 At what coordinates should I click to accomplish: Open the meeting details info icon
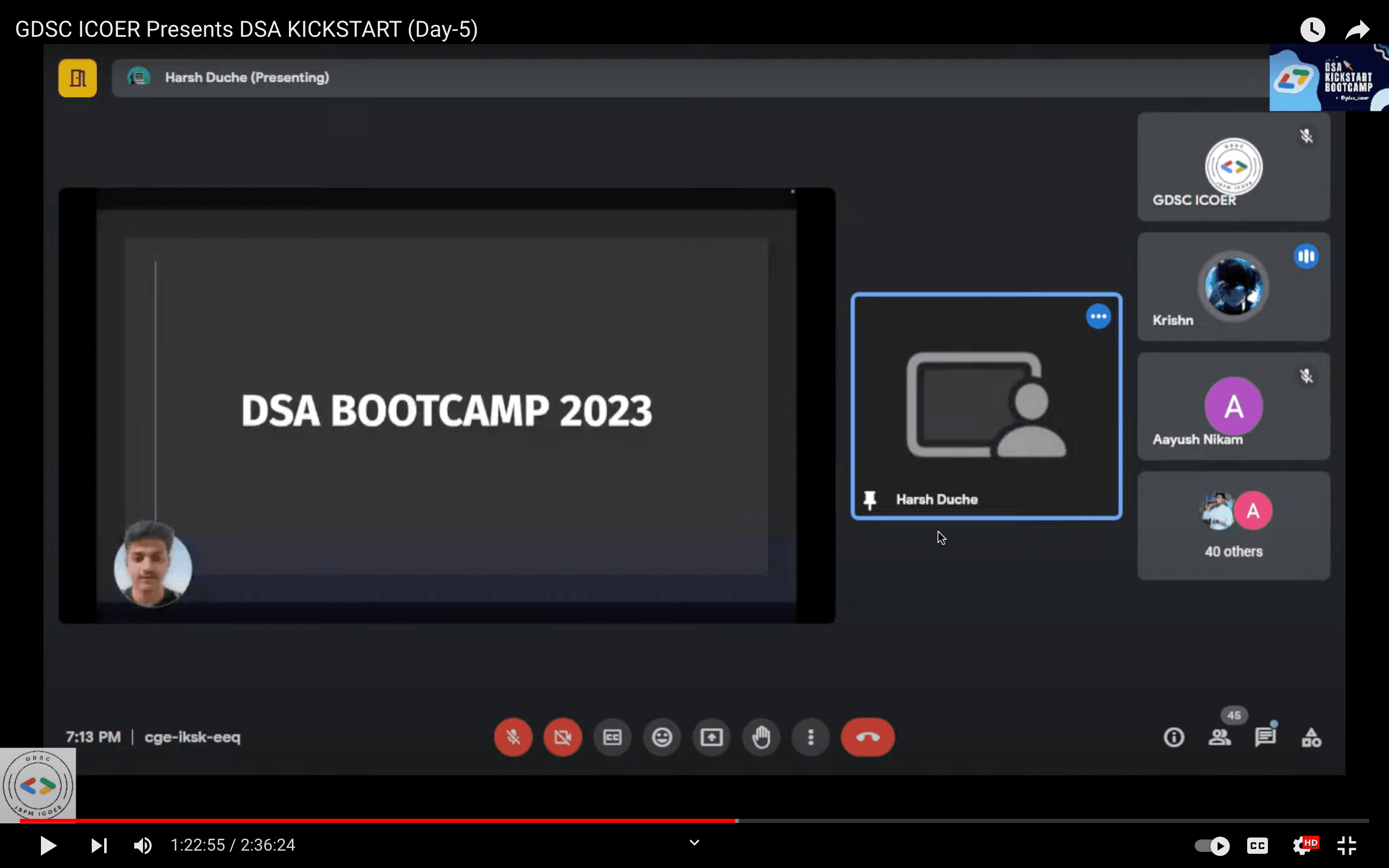pyautogui.click(x=1173, y=737)
